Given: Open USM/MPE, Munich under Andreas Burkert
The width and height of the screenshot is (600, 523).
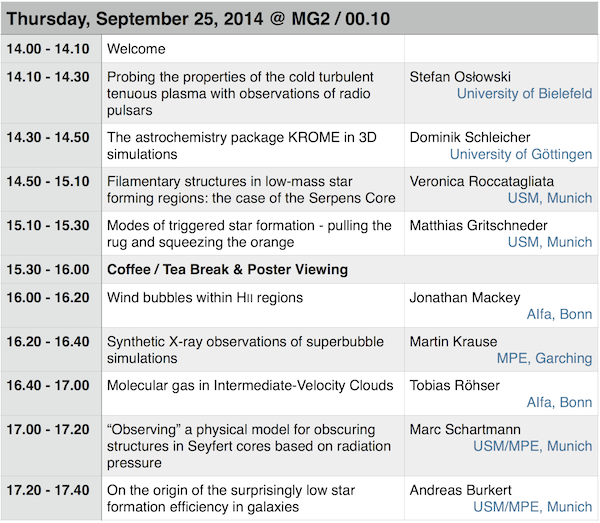Looking at the screenshot, I should (x=533, y=507).
